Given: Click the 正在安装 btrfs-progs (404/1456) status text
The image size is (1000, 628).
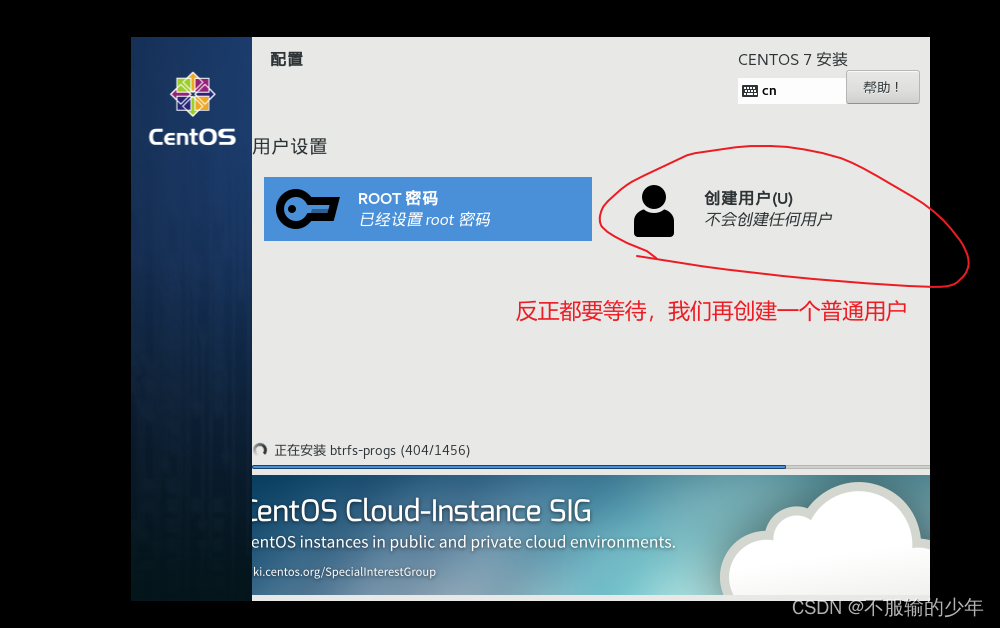Looking at the screenshot, I should 372,450.
